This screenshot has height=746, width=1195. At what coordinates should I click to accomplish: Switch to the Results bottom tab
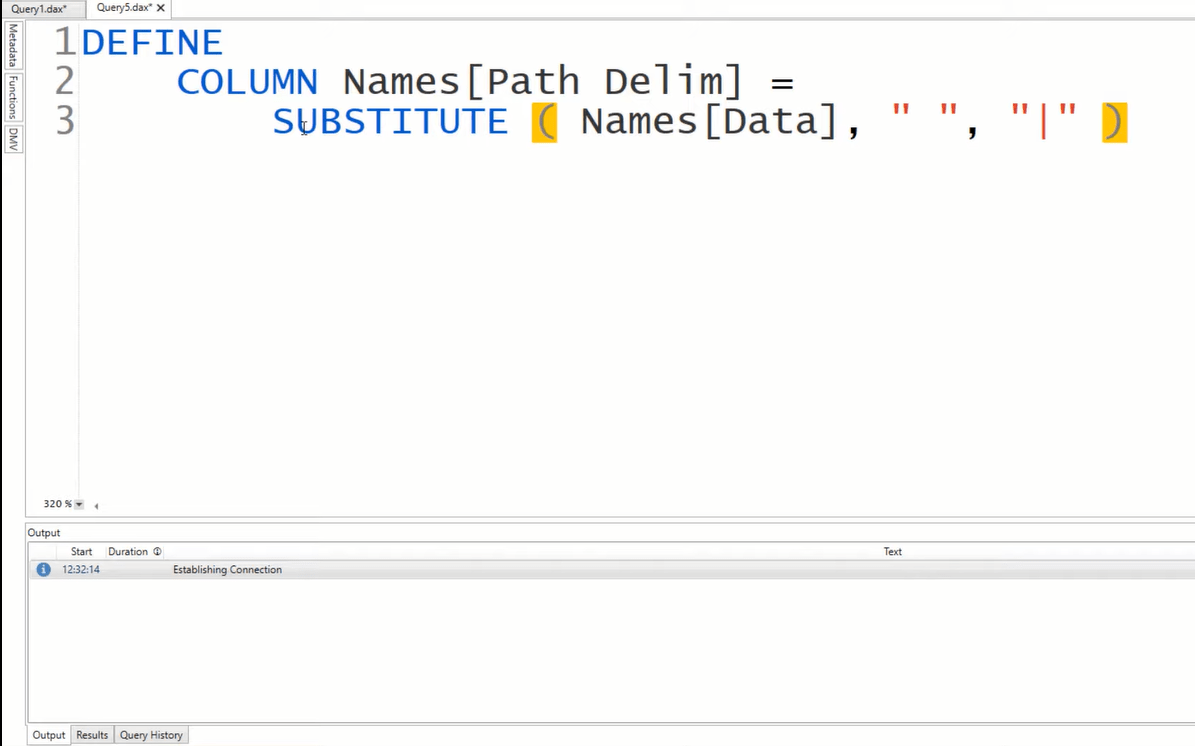(x=92, y=735)
